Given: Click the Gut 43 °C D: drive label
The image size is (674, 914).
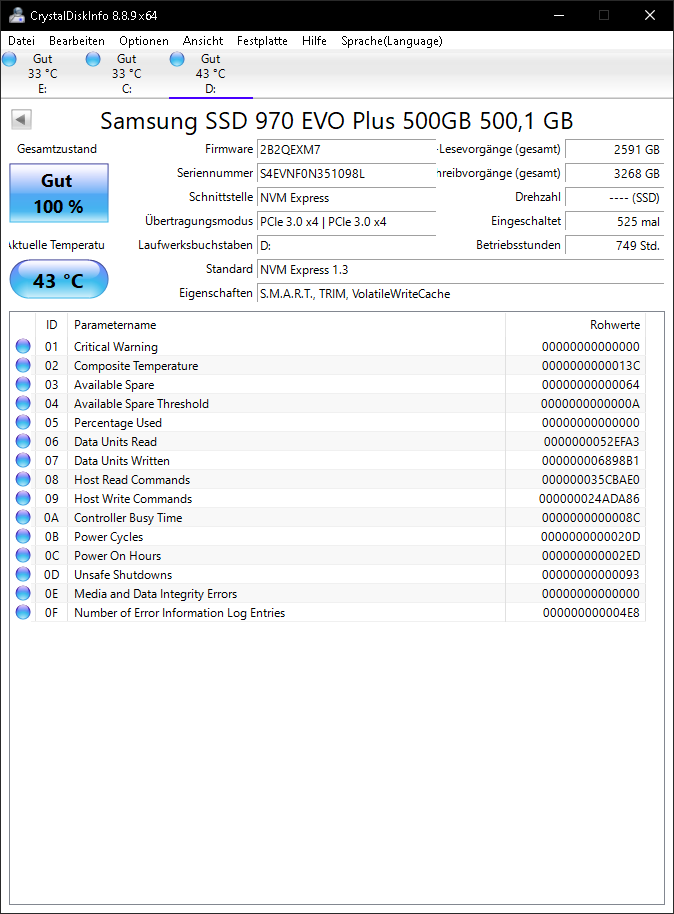Looking at the screenshot, I should pyautogui.click(x=210, y=74).
